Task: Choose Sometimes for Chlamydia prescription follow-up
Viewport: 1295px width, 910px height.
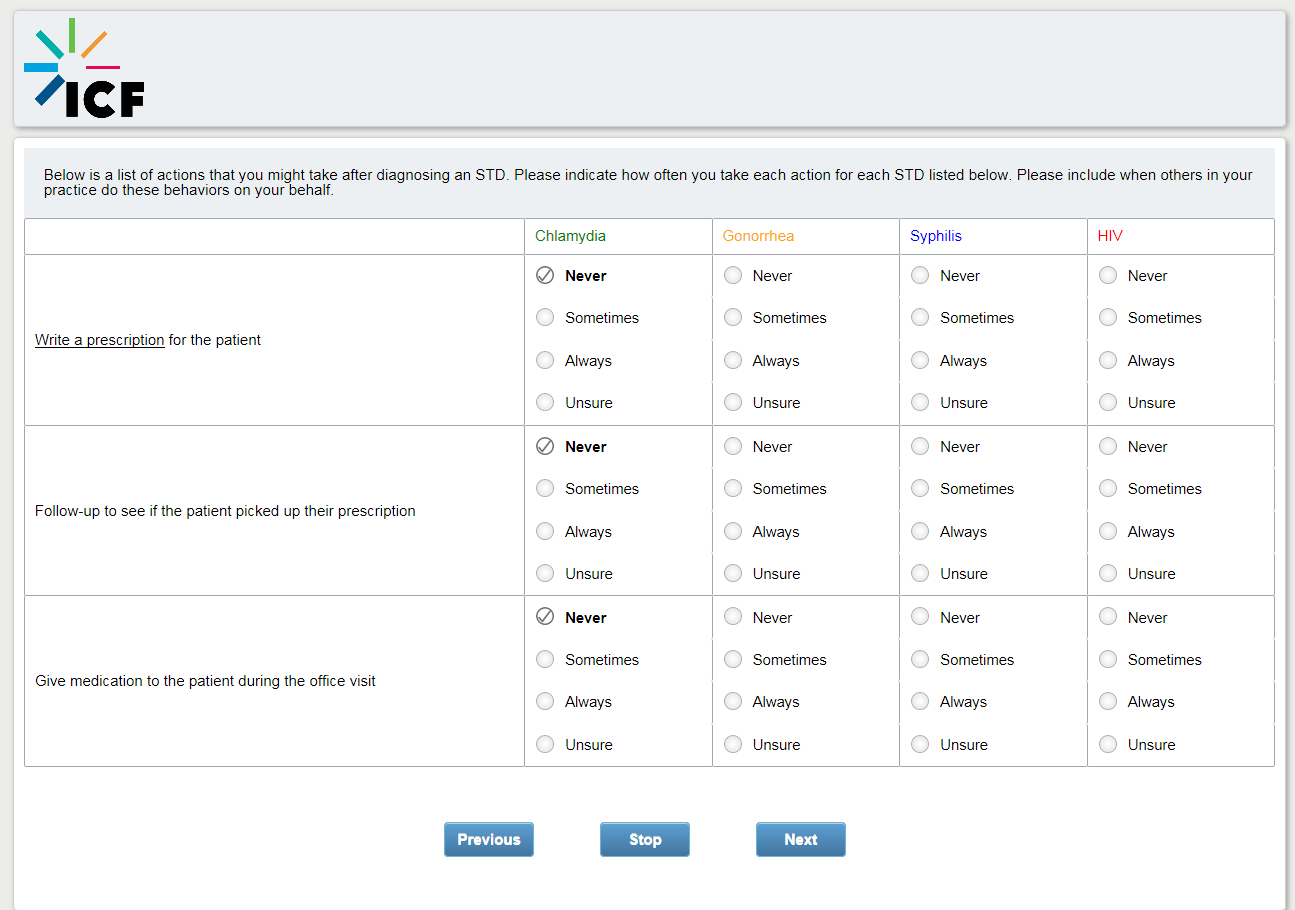Action: (545, 489)
